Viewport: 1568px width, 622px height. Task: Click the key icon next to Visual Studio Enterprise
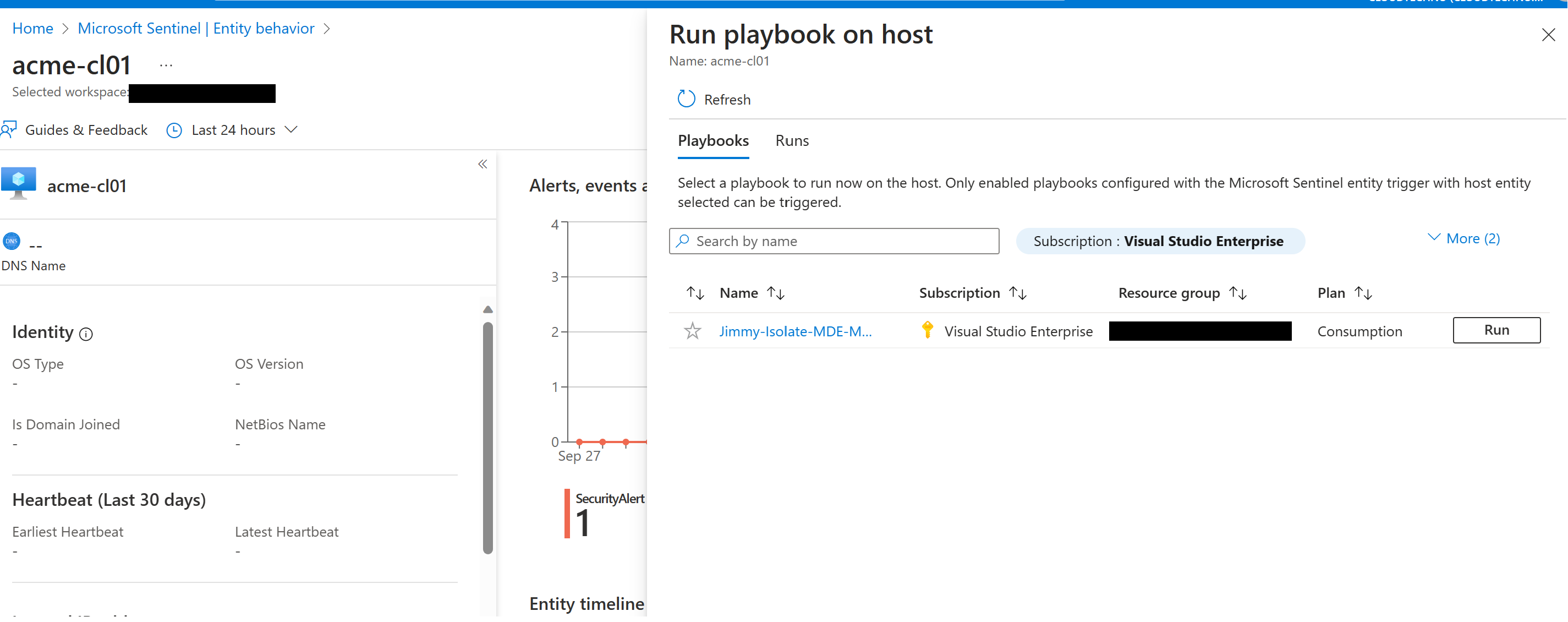(927, 330)
